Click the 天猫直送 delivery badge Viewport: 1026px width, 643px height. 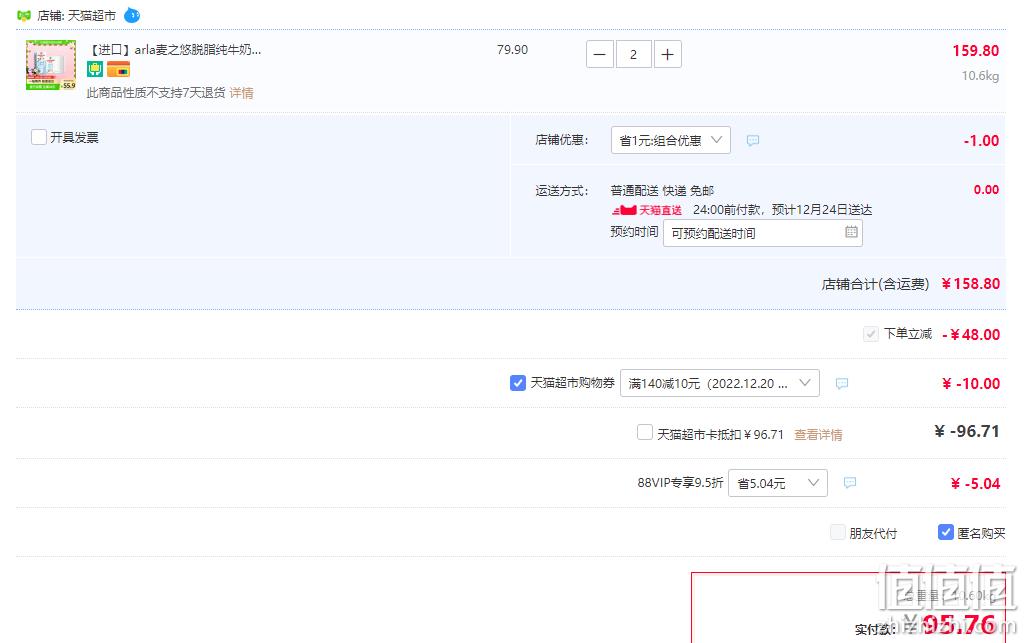click(x=646, y=210)
